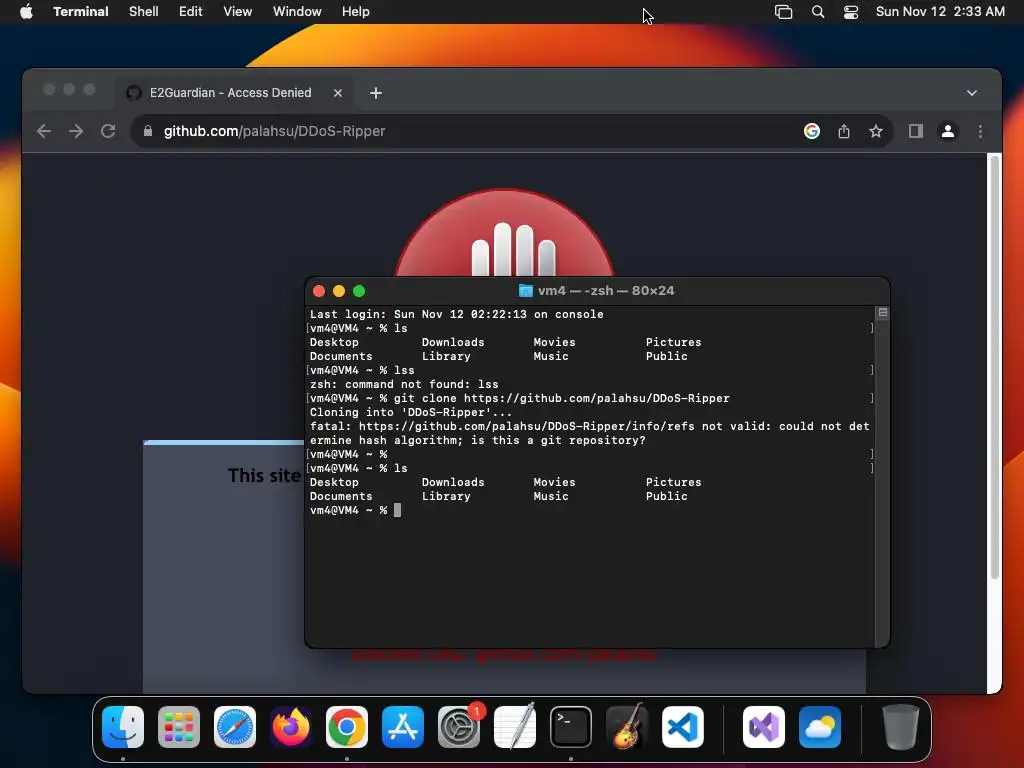Launch Safari from the Dock
The width and height of the screenshot is (1024, 768).
click(x=235, y=727)
